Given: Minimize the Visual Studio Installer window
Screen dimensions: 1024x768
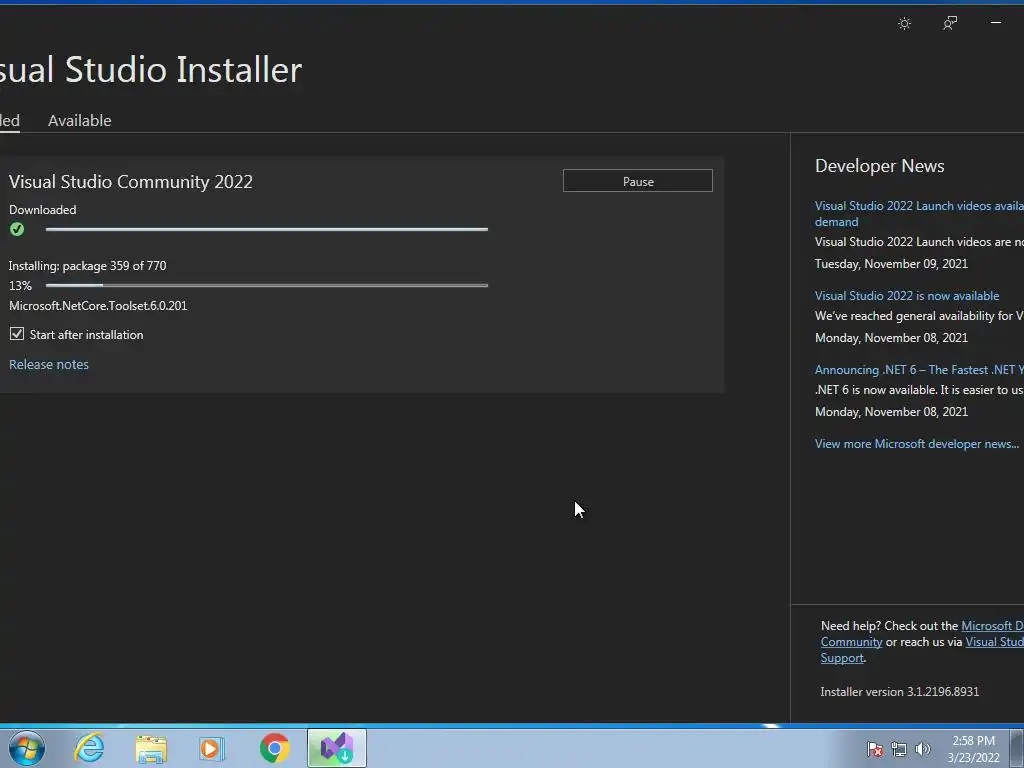Looking at the screenshot, I should 996,23.
